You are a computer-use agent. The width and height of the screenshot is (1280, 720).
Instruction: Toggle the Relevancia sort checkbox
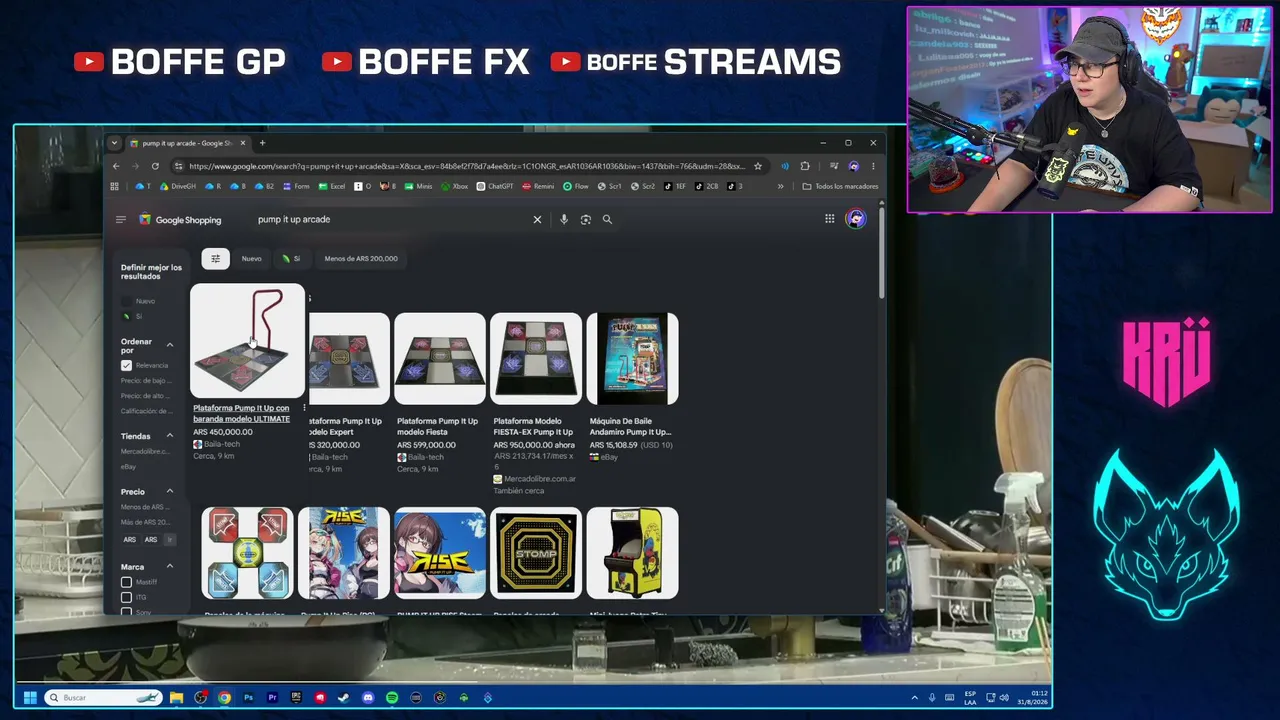click(126, 366)
